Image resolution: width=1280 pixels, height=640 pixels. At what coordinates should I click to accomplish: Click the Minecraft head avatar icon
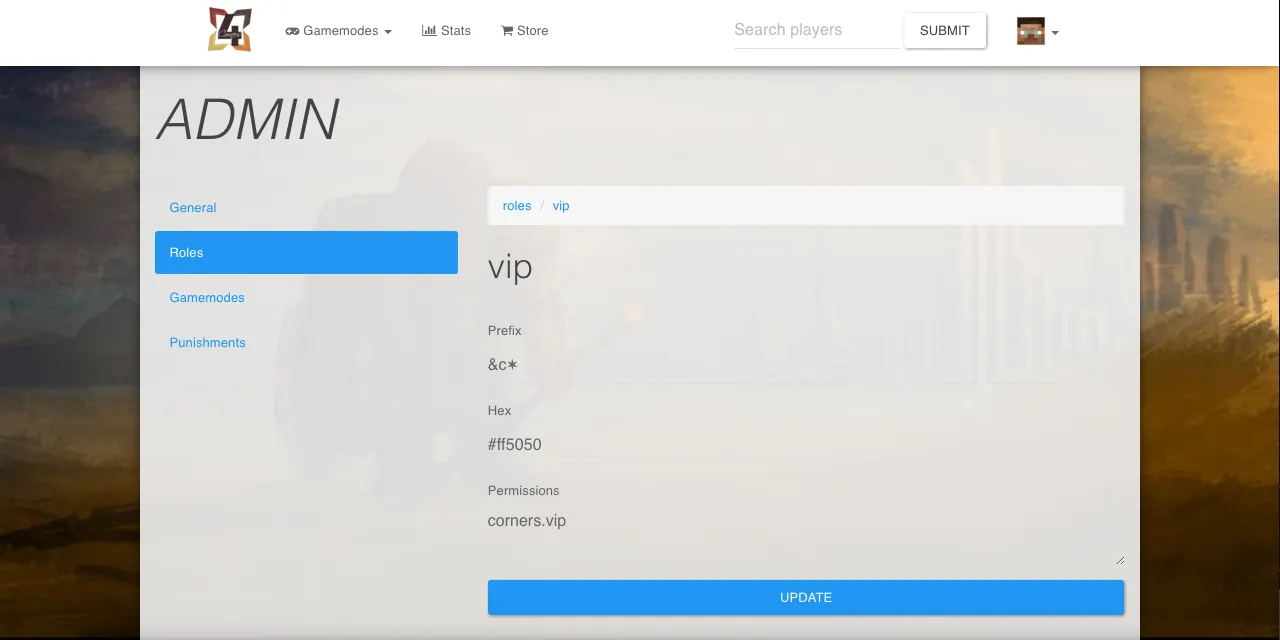pyautogui.click(x=1031, y=31)
